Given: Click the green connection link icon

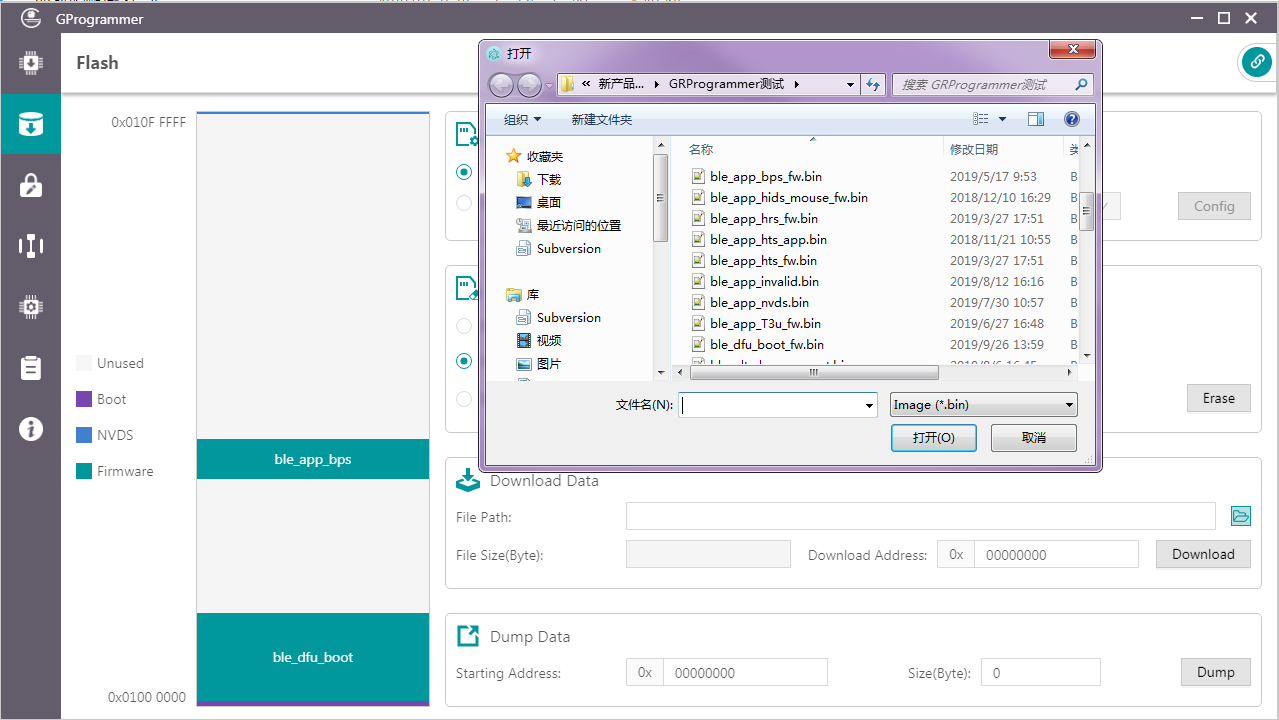Looking at the screenshot, I should click(x=1256, y=62).
